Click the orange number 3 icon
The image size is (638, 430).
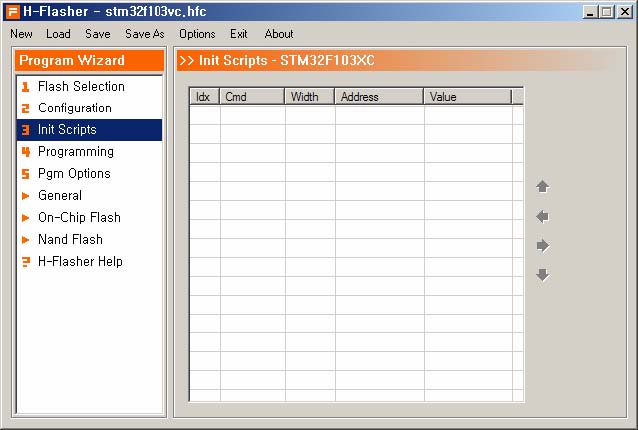25,130
